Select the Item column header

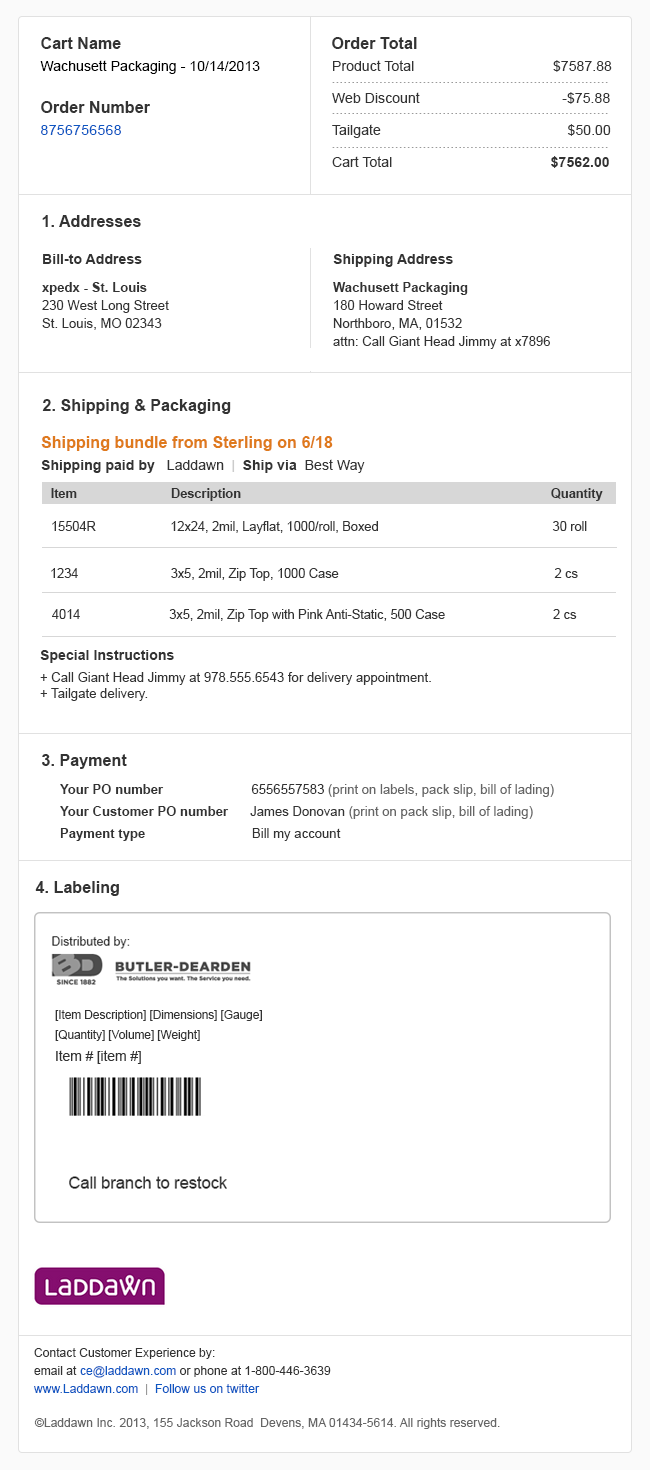(x=64, y=493)
